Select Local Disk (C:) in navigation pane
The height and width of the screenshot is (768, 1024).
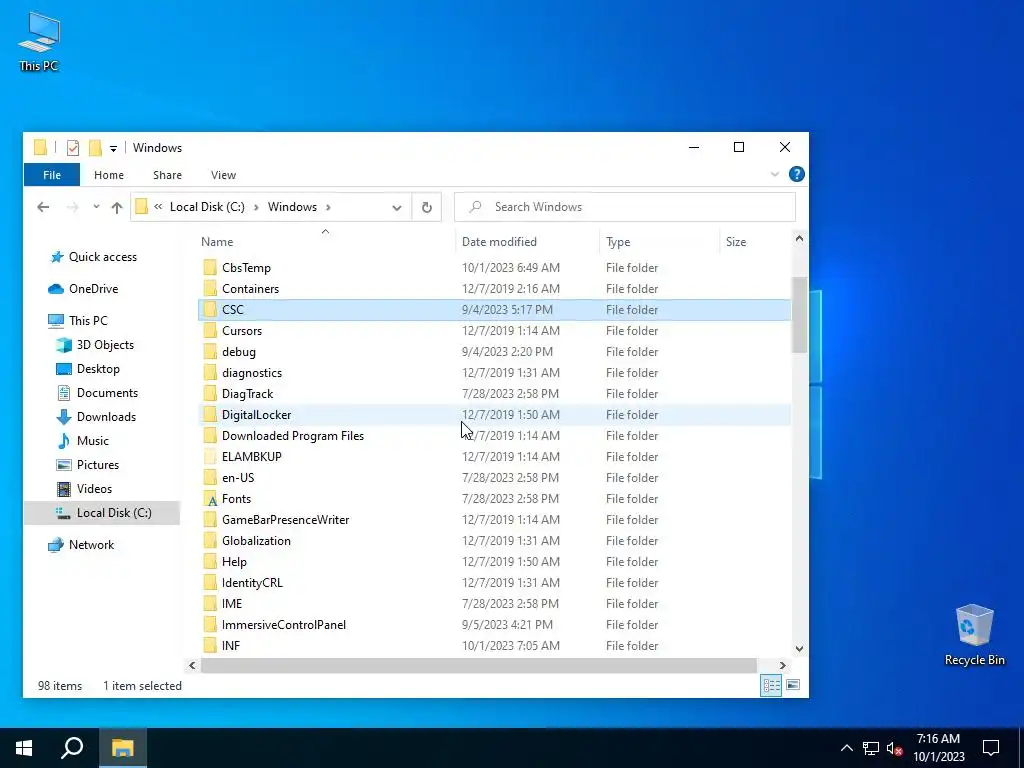(x=102, y=513)
